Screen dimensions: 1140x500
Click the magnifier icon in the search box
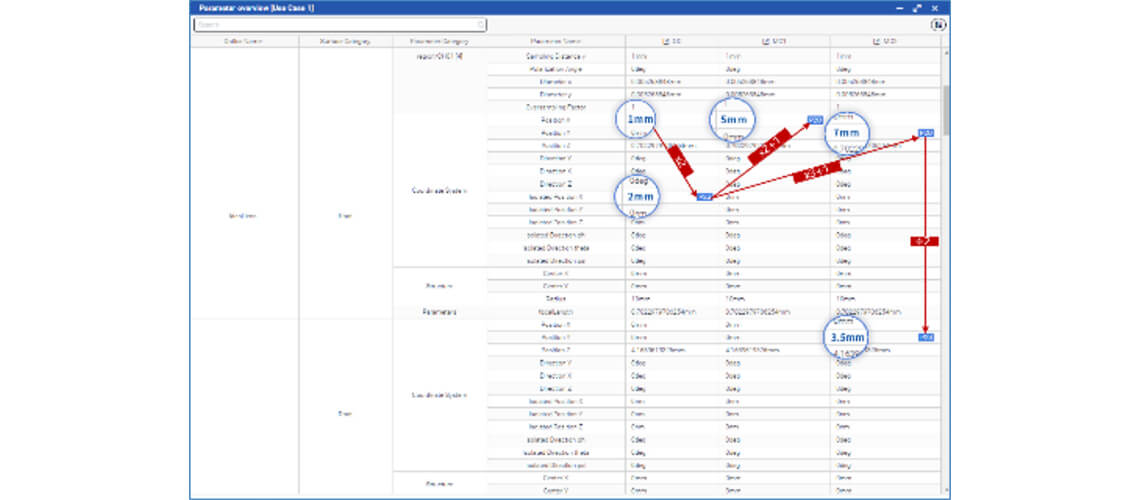481,25
